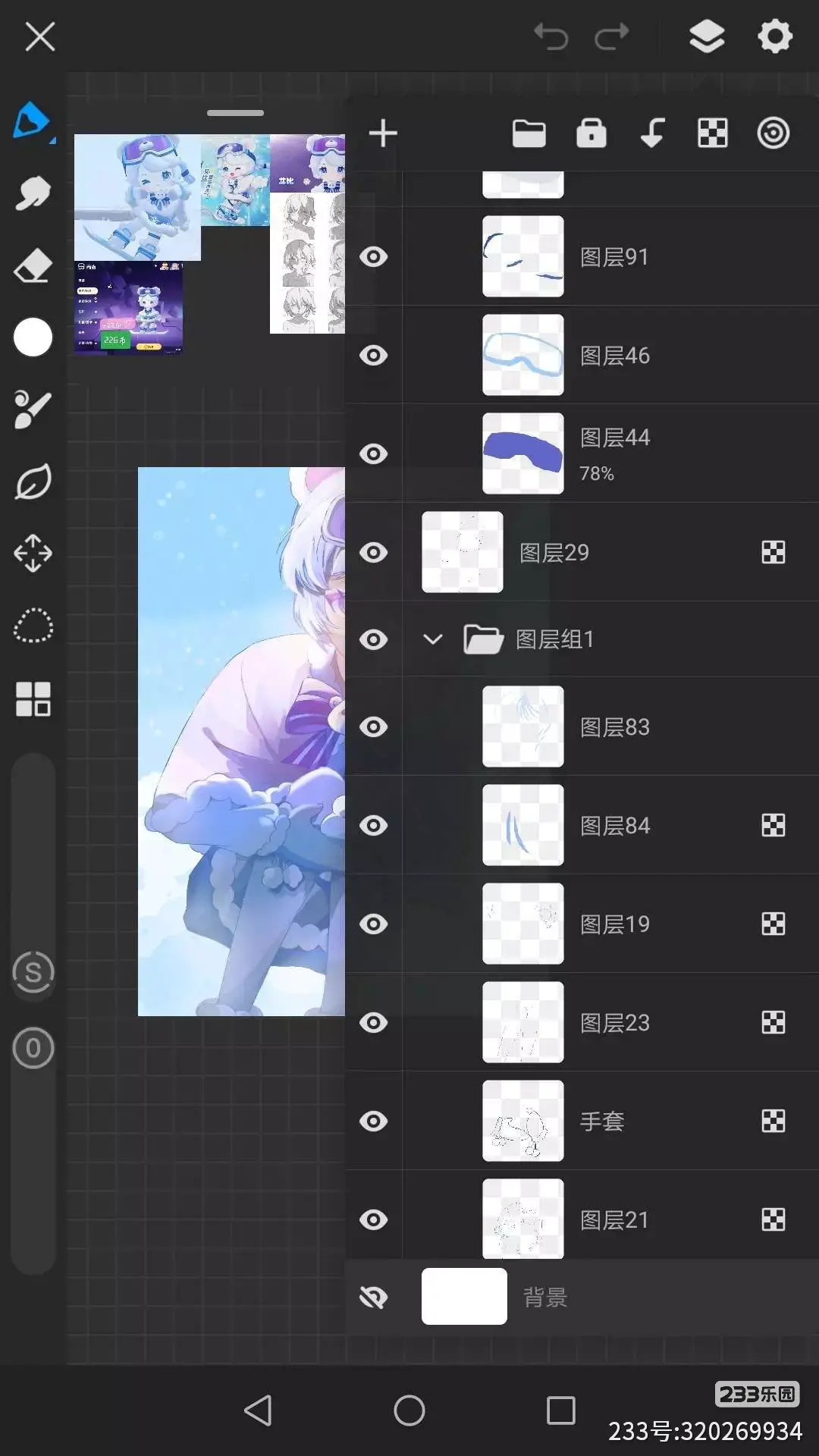
Task: Tap the circled S stabilizer button
Action: coord(33,972)
